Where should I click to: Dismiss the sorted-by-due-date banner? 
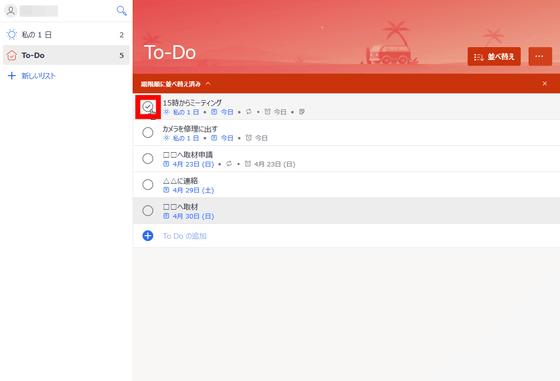544,84
